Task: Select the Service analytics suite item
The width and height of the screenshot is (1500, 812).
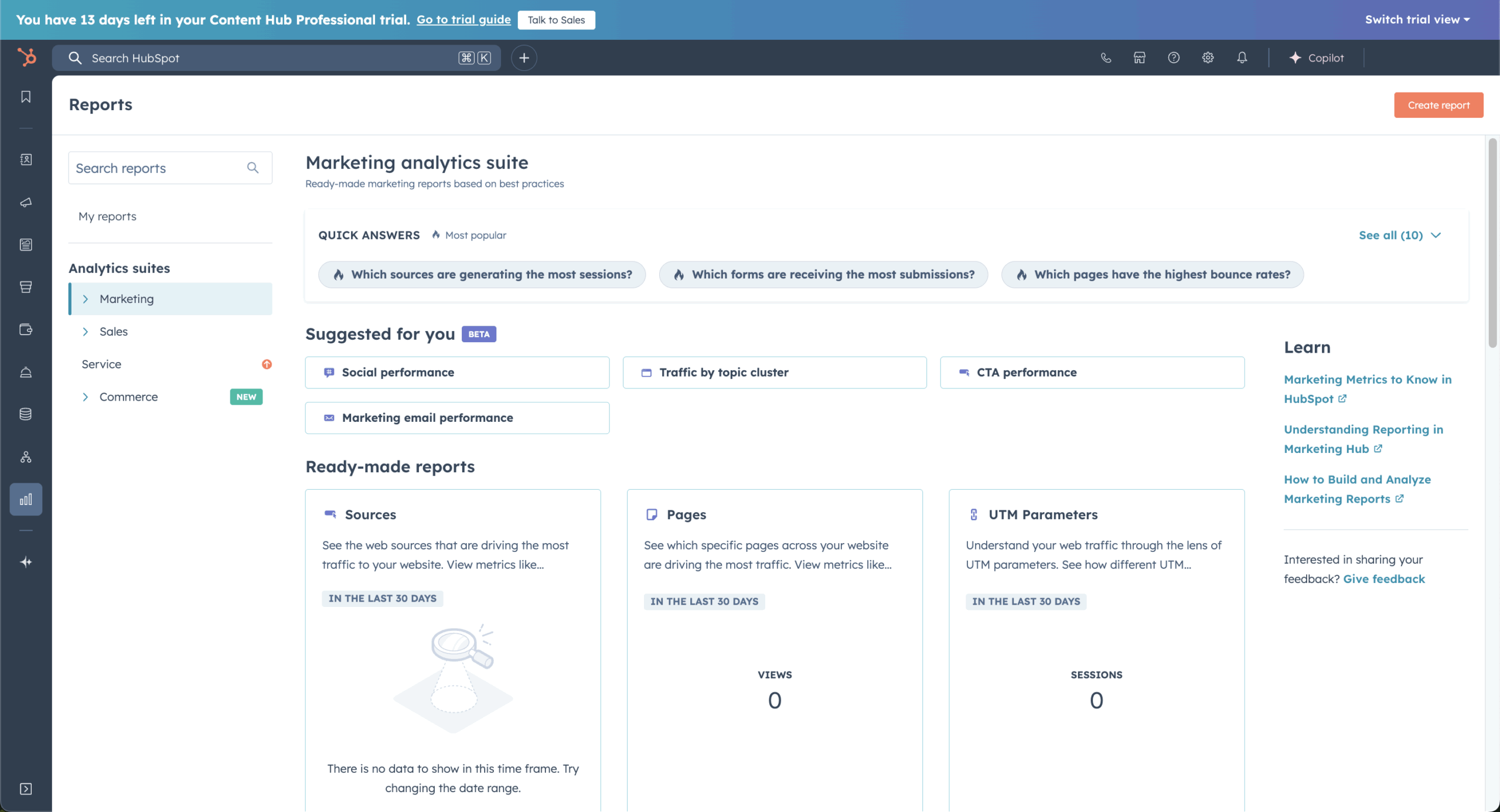Action: [x=171, y=364]
